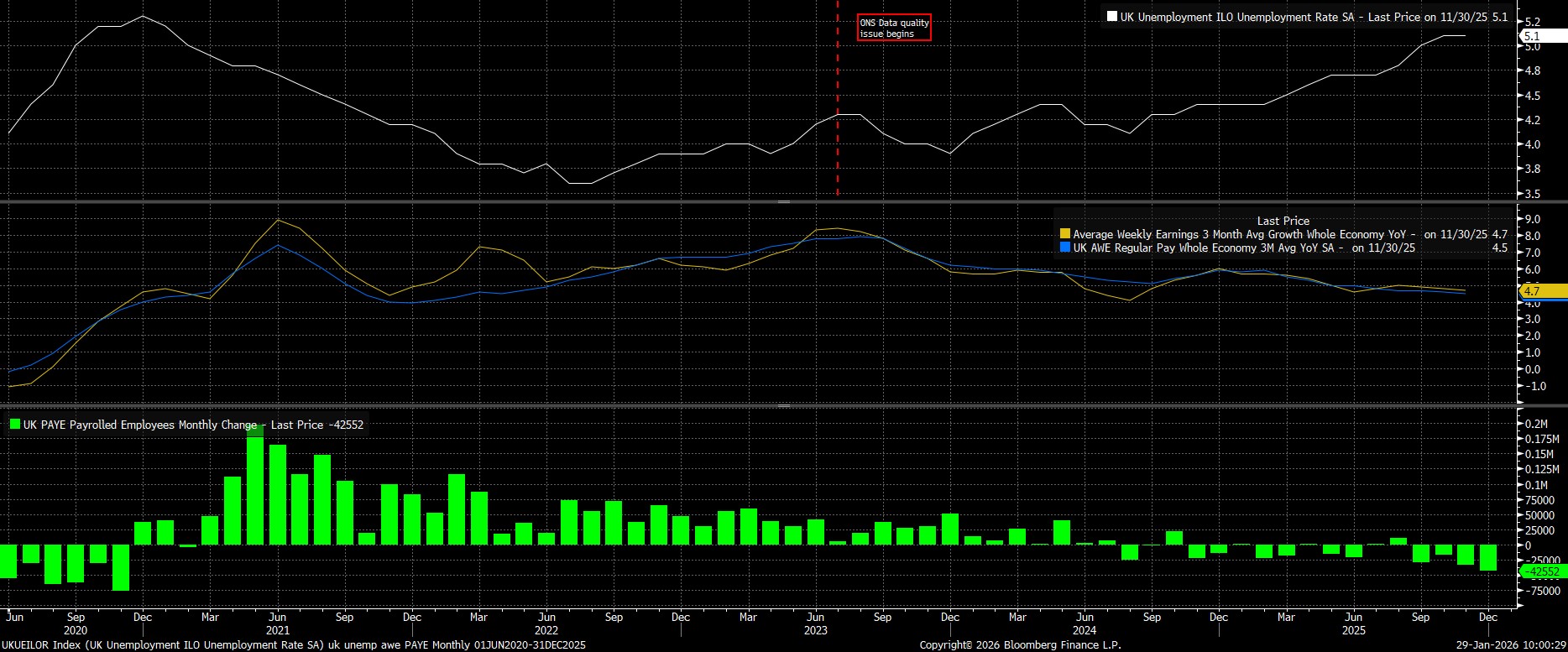
Task: Click the white swatch for UK Unemployment legend
Action: click(x=1112, y=17)
